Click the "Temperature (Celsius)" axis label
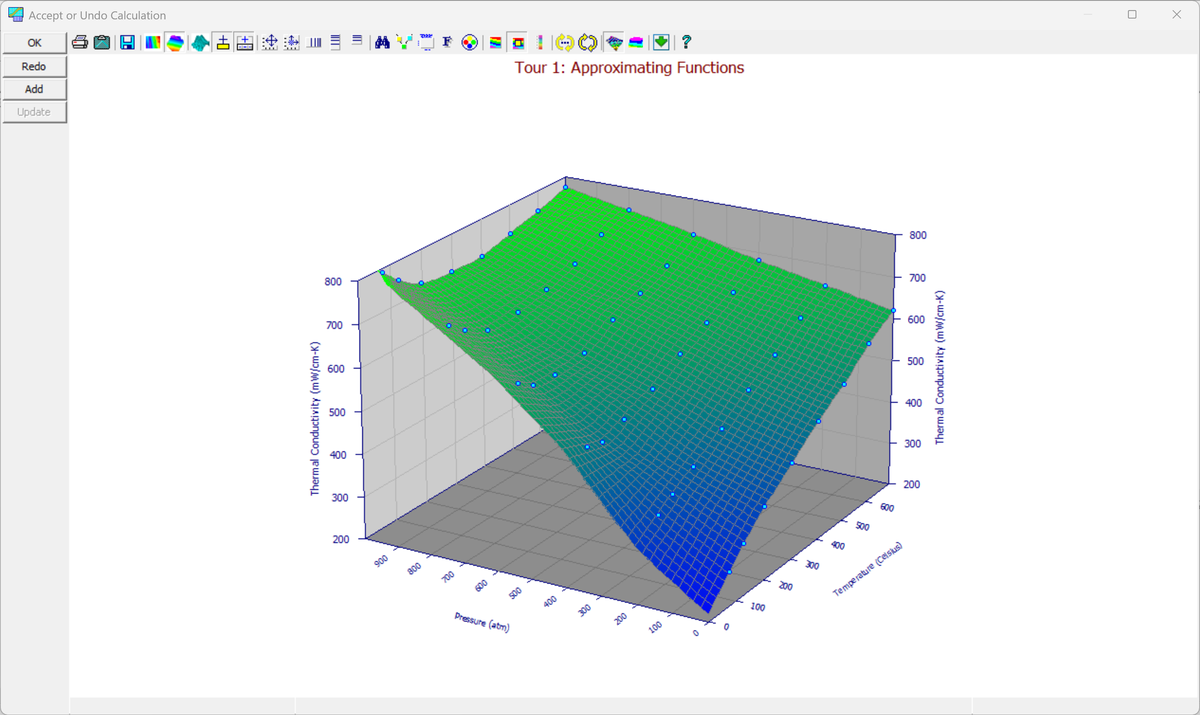The image size is (1200, 715). click(x=869, y=568)
